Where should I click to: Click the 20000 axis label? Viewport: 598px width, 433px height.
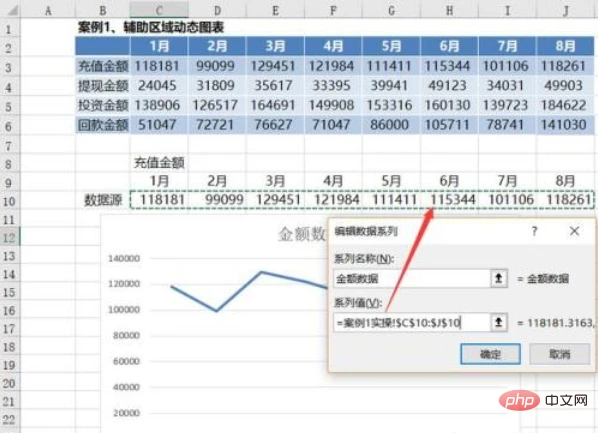point(126,413)
